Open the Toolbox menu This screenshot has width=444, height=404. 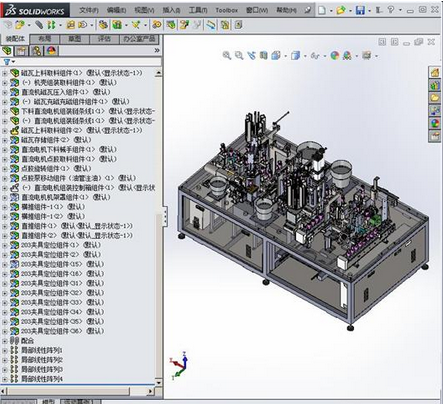(227, 10)
